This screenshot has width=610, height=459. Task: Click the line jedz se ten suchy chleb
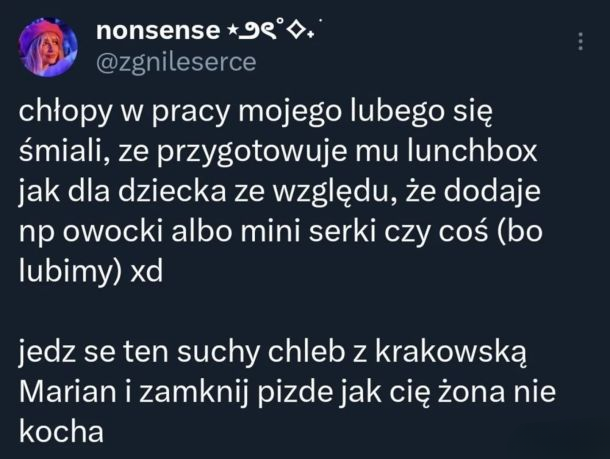click(x=273, y=352)
